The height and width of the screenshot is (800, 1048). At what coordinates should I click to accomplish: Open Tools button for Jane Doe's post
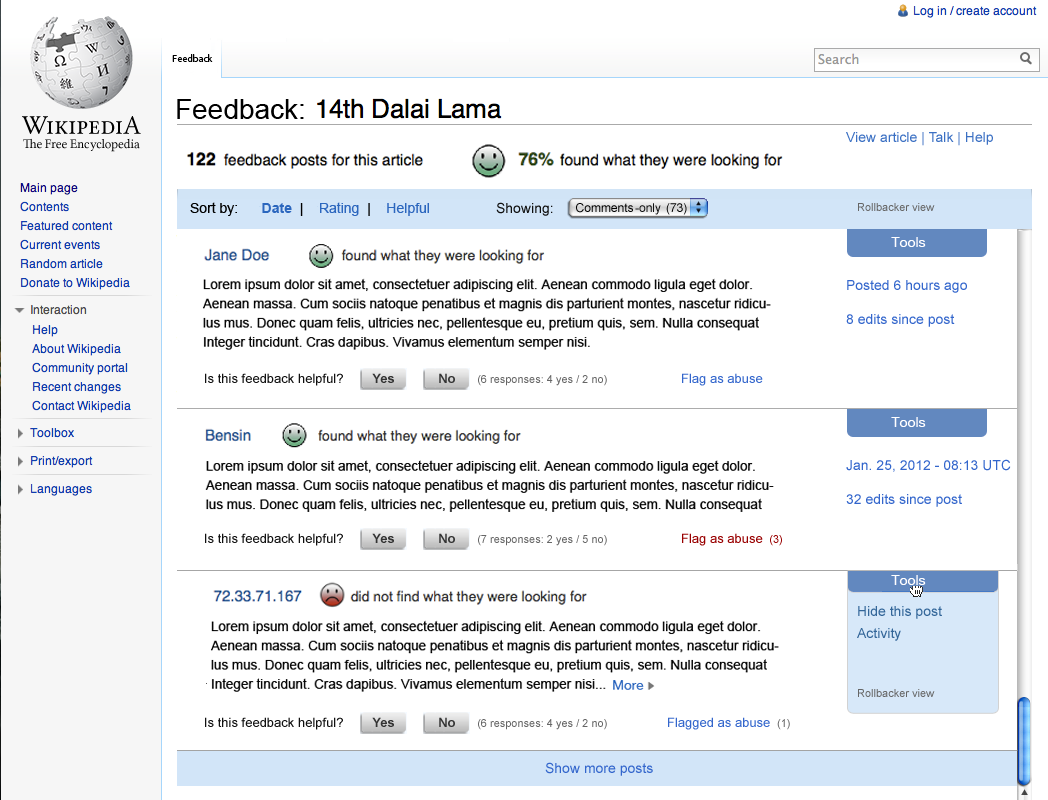point(916,243)
